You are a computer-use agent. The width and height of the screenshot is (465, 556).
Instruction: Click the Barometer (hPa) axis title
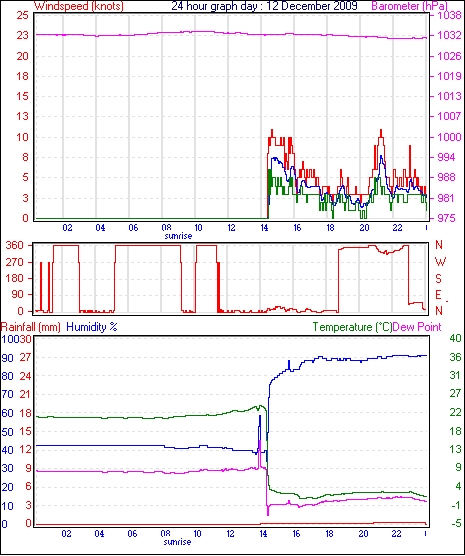[x=409, y=6]
